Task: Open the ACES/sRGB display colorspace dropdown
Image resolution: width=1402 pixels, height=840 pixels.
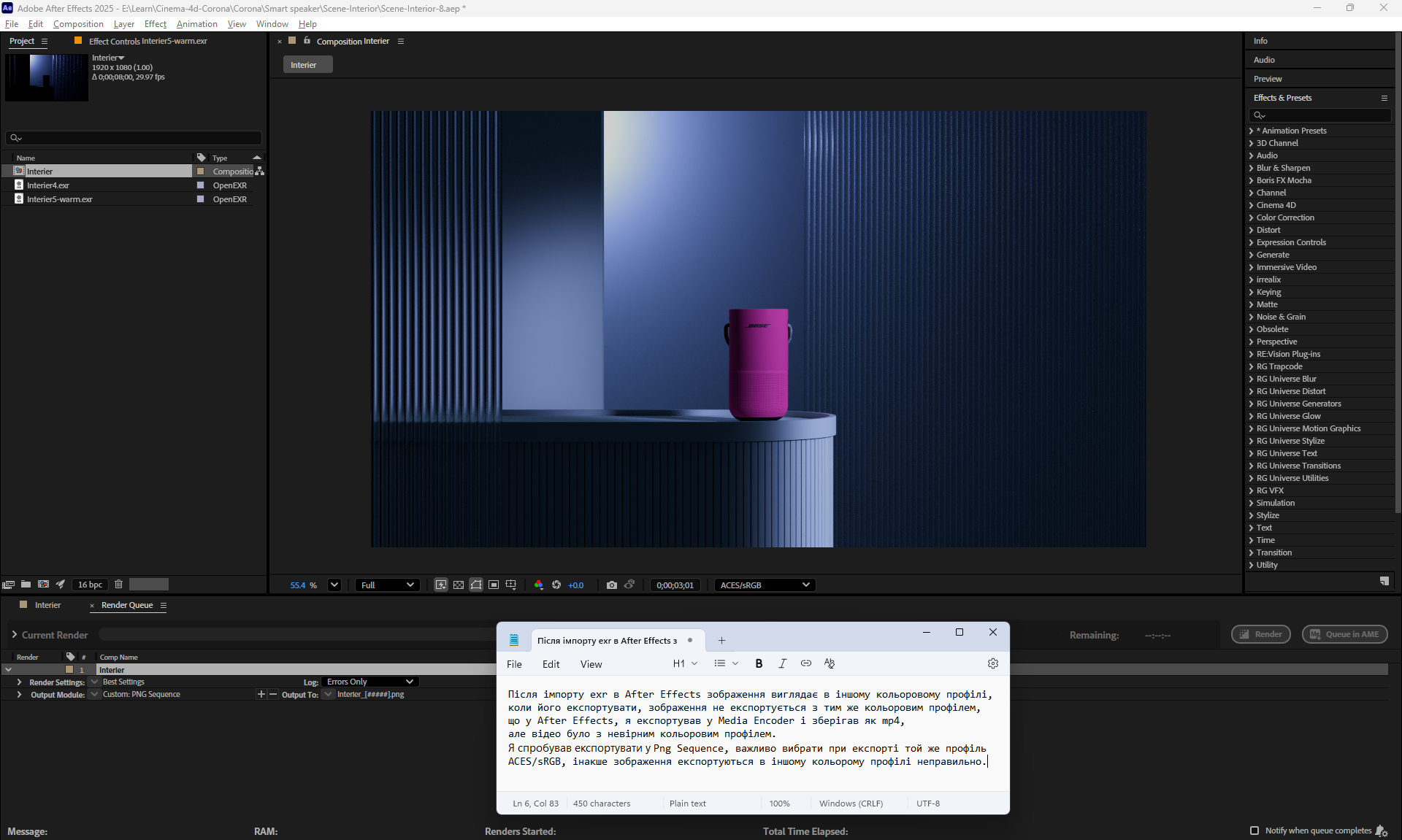Action: [765, 585]
